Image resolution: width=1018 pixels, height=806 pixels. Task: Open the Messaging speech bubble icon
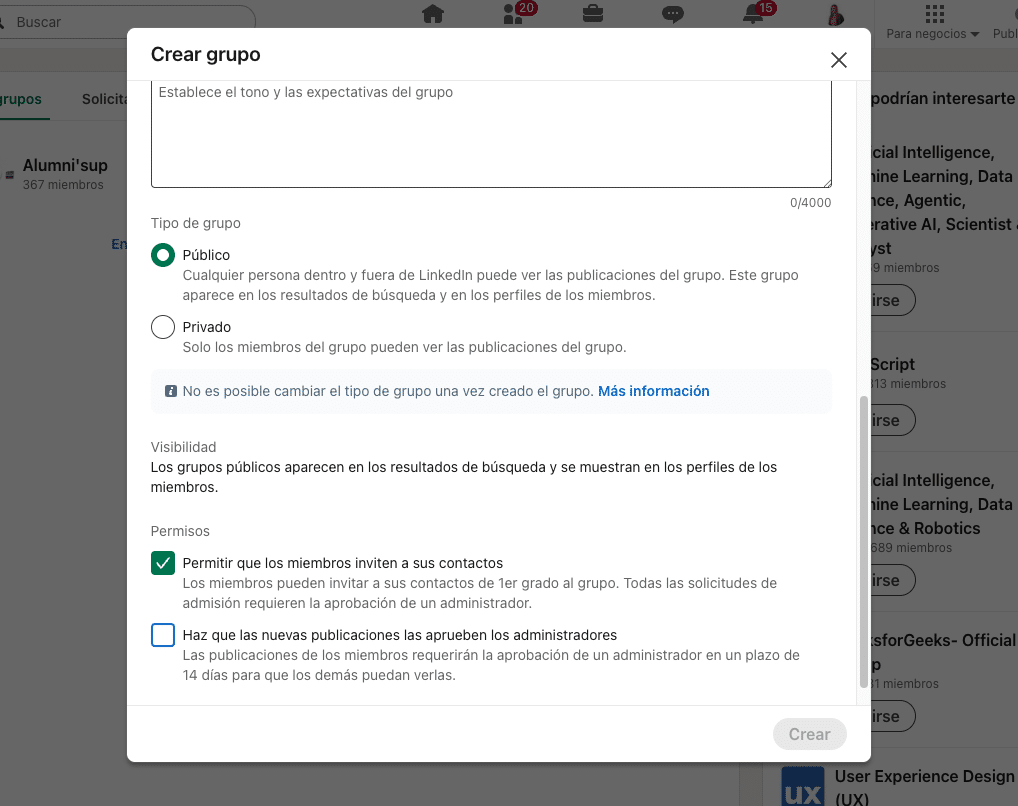click(673, 14)
